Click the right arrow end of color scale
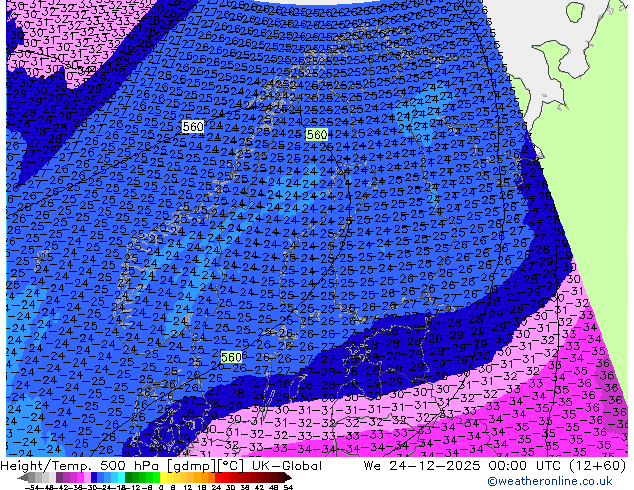 pyautogui.click(x=288, y=478)
